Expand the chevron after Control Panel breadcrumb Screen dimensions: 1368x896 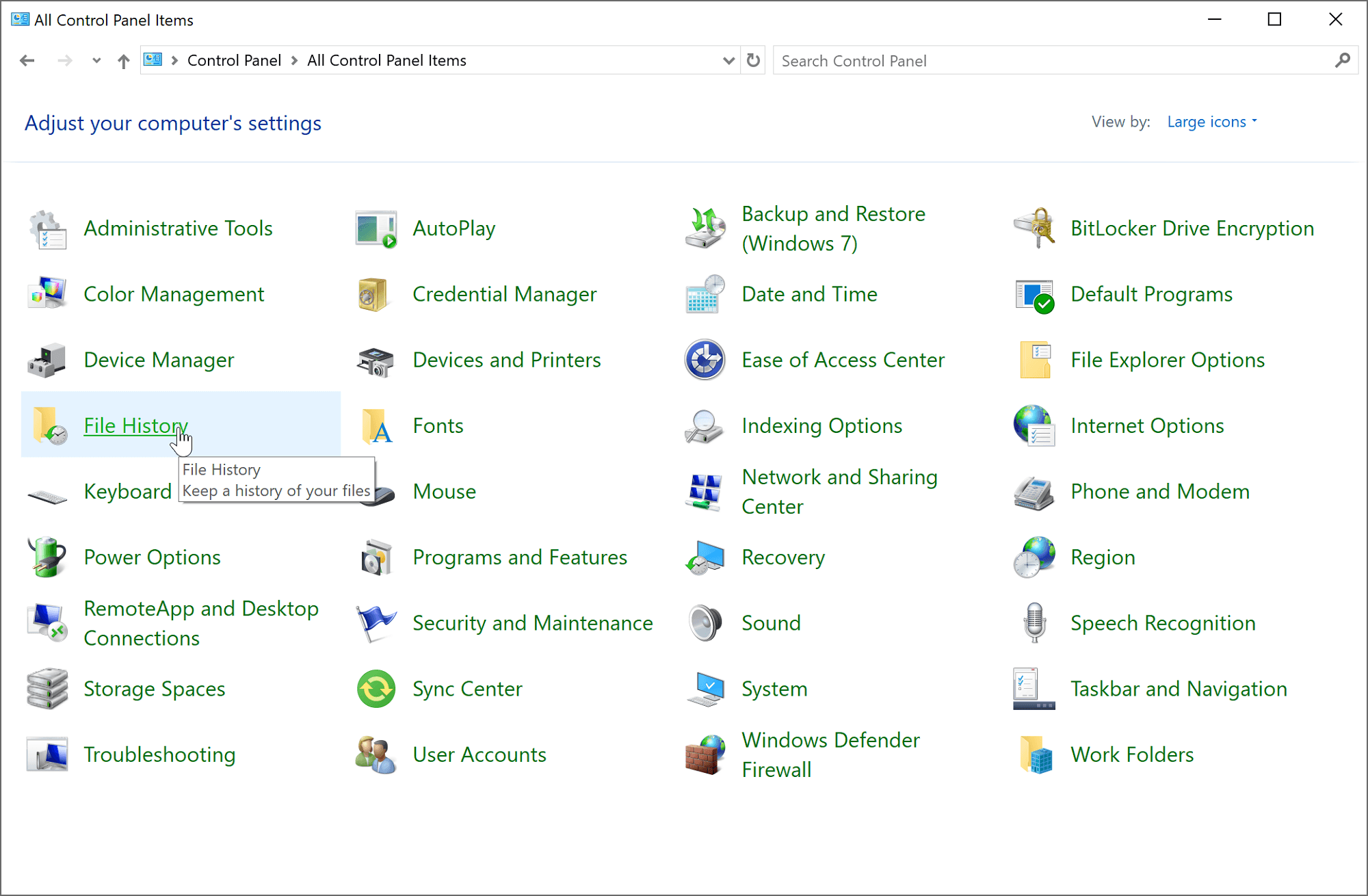(295, 61)
